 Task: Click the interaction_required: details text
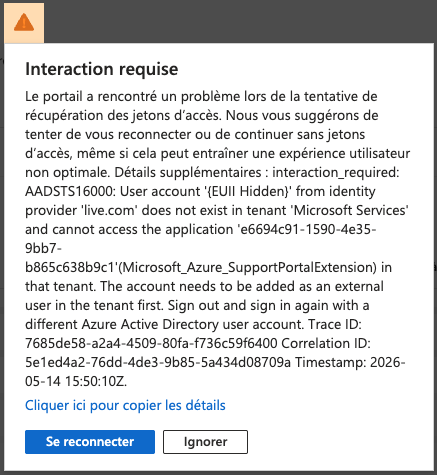coord(336,173)
